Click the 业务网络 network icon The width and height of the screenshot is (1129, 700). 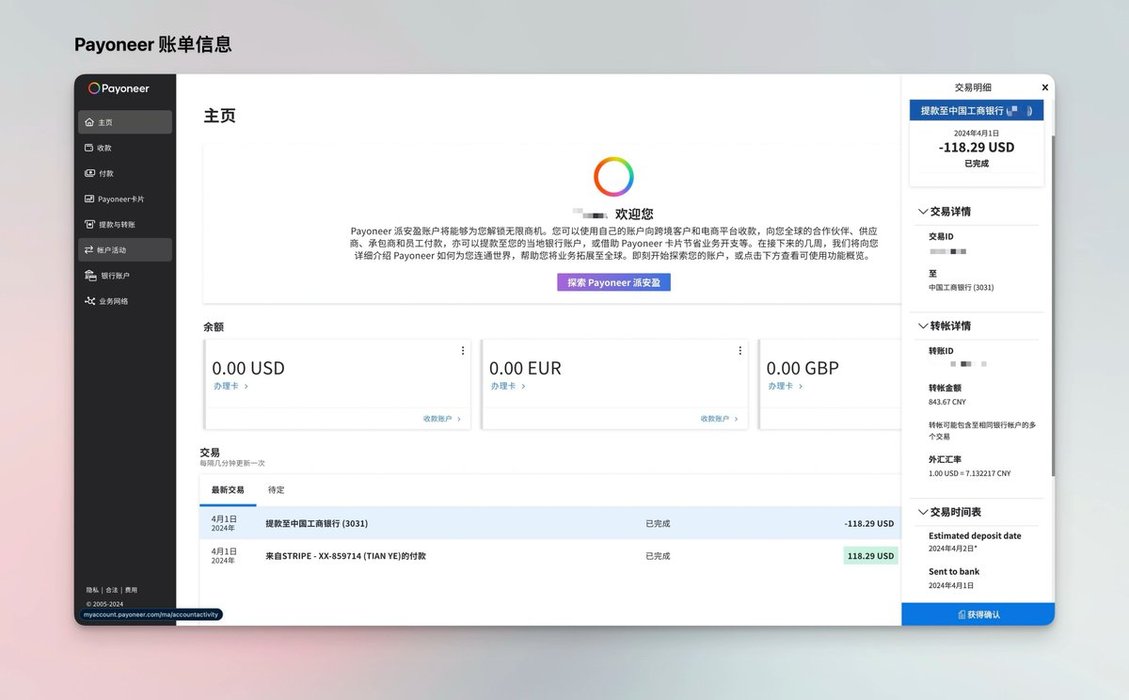coord(89,301)
